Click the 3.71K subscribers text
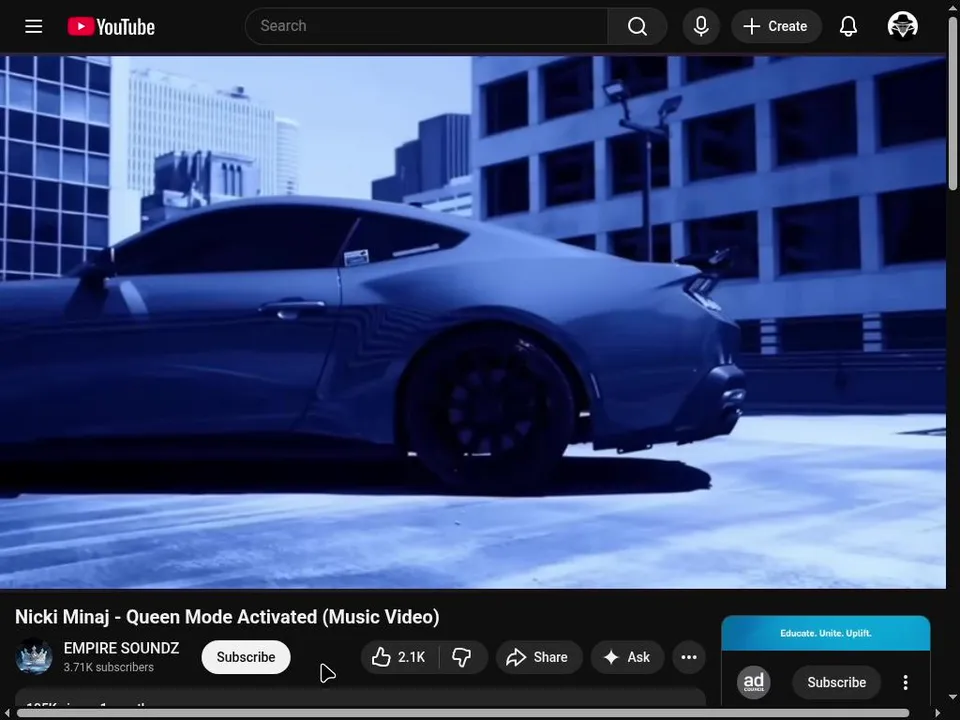Screen dimensions: 960x720 coord(108,667)
